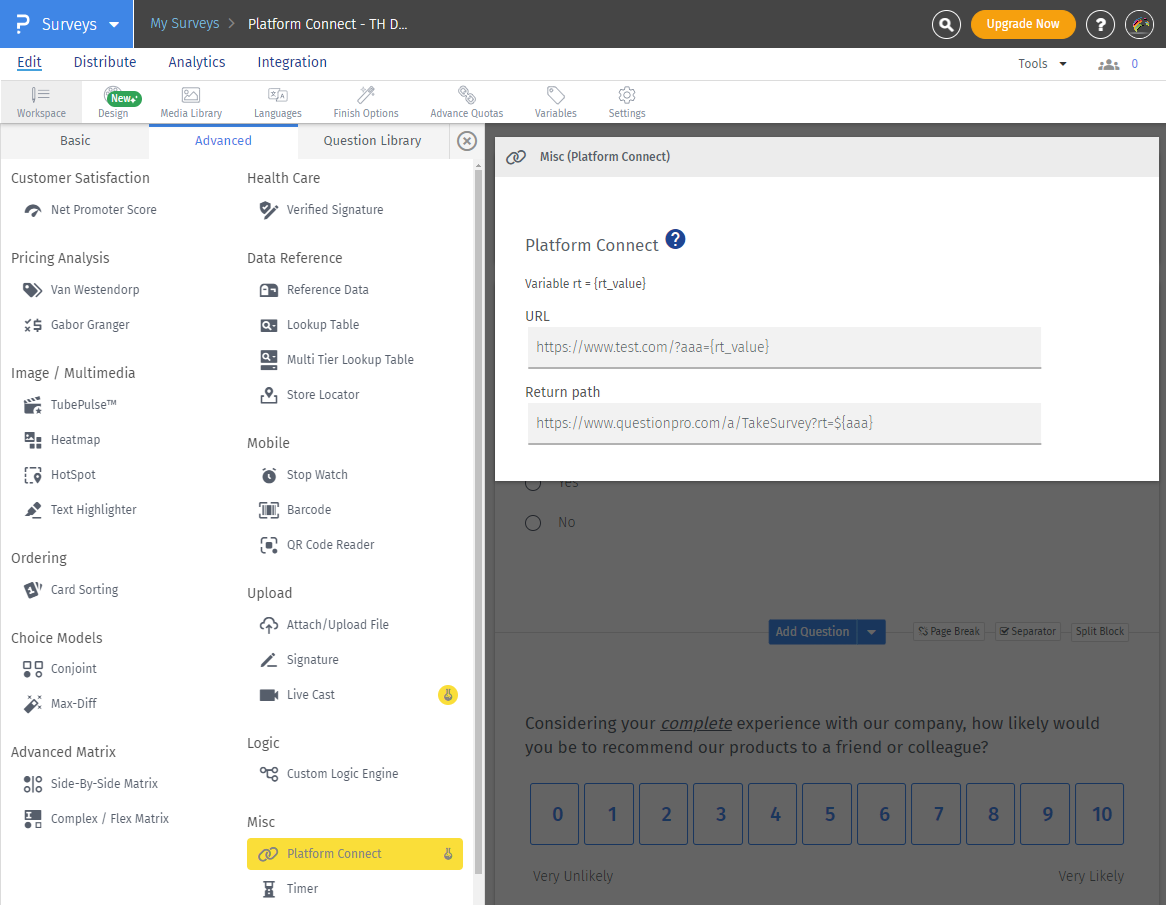Click the Platform Connect help icon

coord(675,239)
